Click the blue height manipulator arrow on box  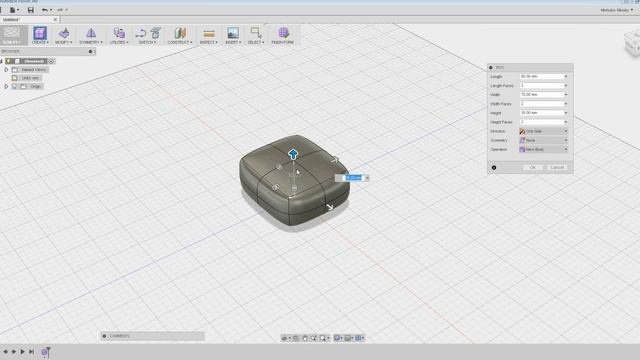293,154
